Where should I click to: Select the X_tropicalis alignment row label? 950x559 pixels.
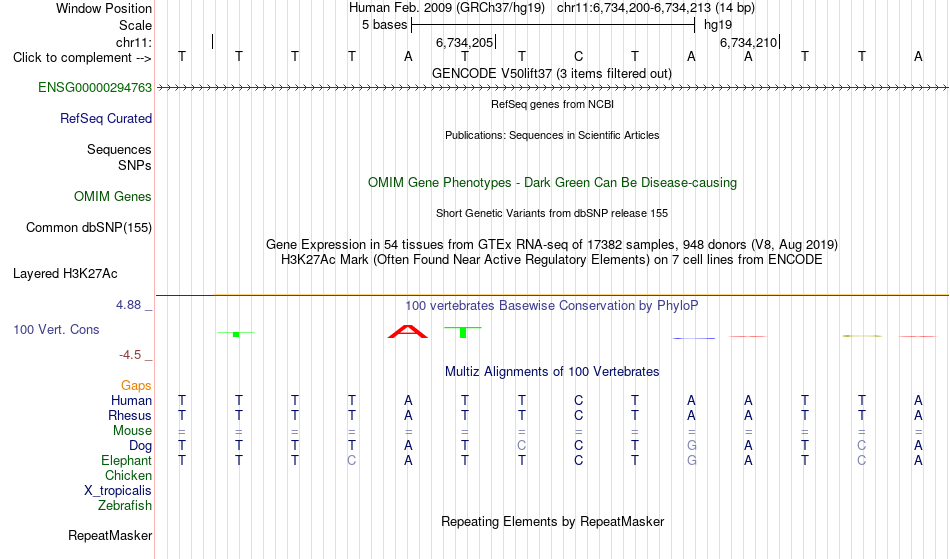click(118, 491)
